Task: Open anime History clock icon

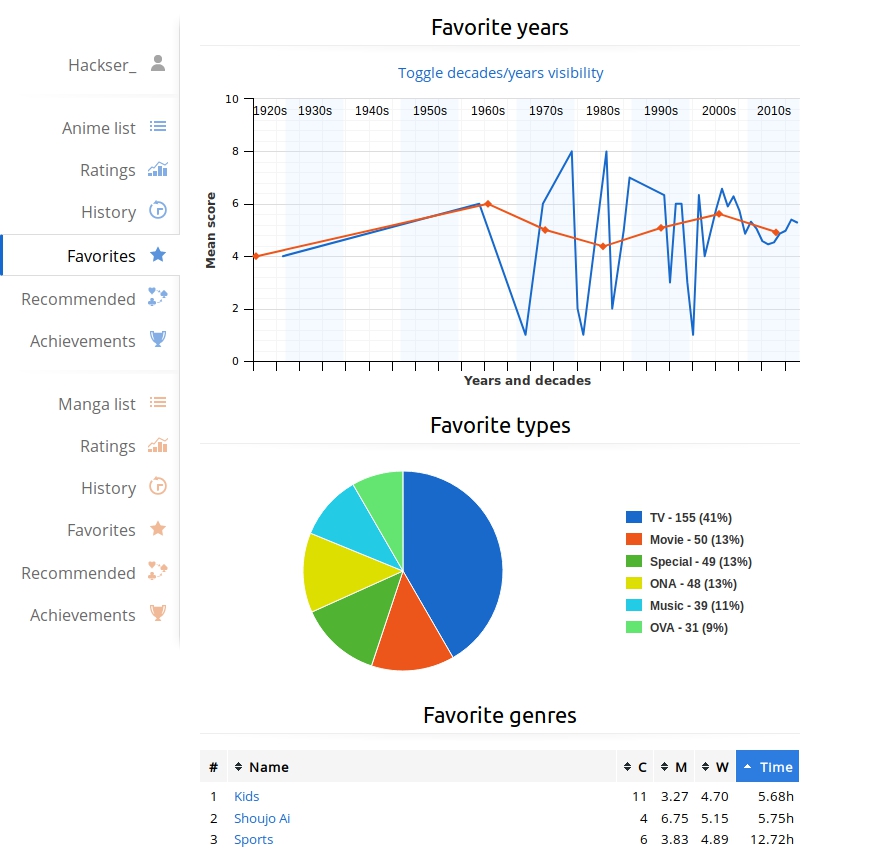Action: coord(157,211)
